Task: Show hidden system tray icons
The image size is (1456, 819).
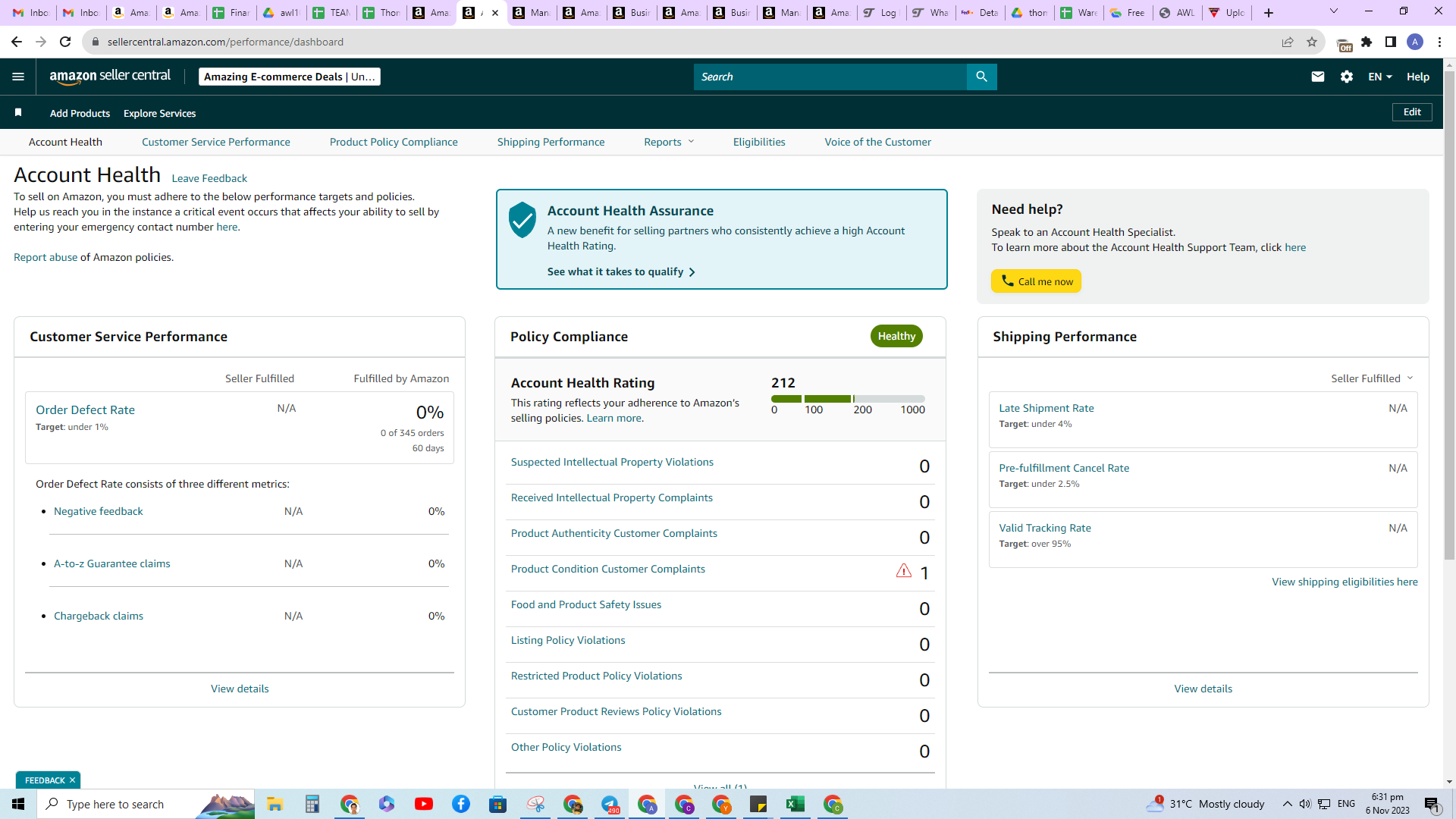Action: pos(1288,804)
